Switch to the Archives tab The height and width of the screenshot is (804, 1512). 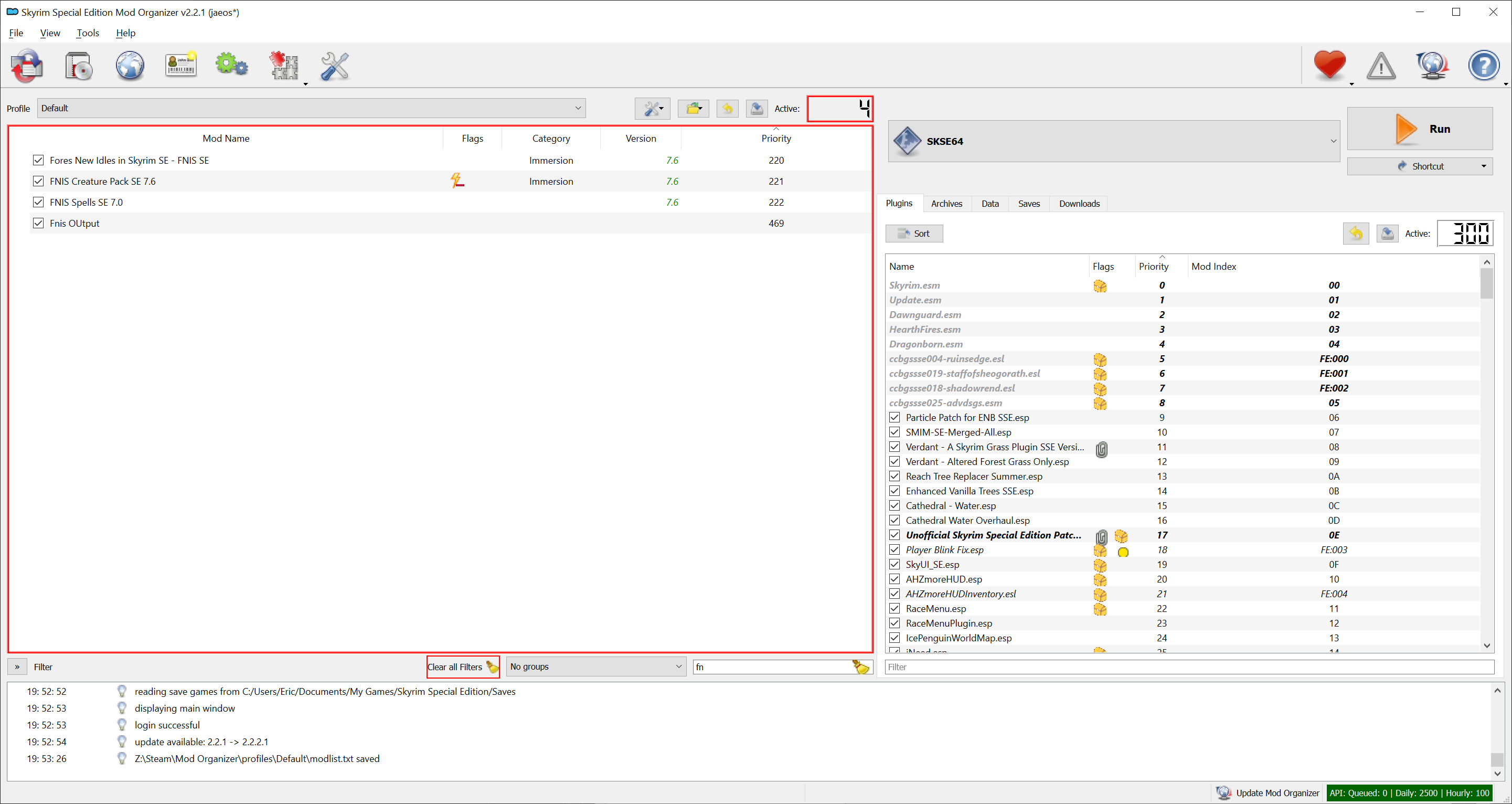point(947,204)
